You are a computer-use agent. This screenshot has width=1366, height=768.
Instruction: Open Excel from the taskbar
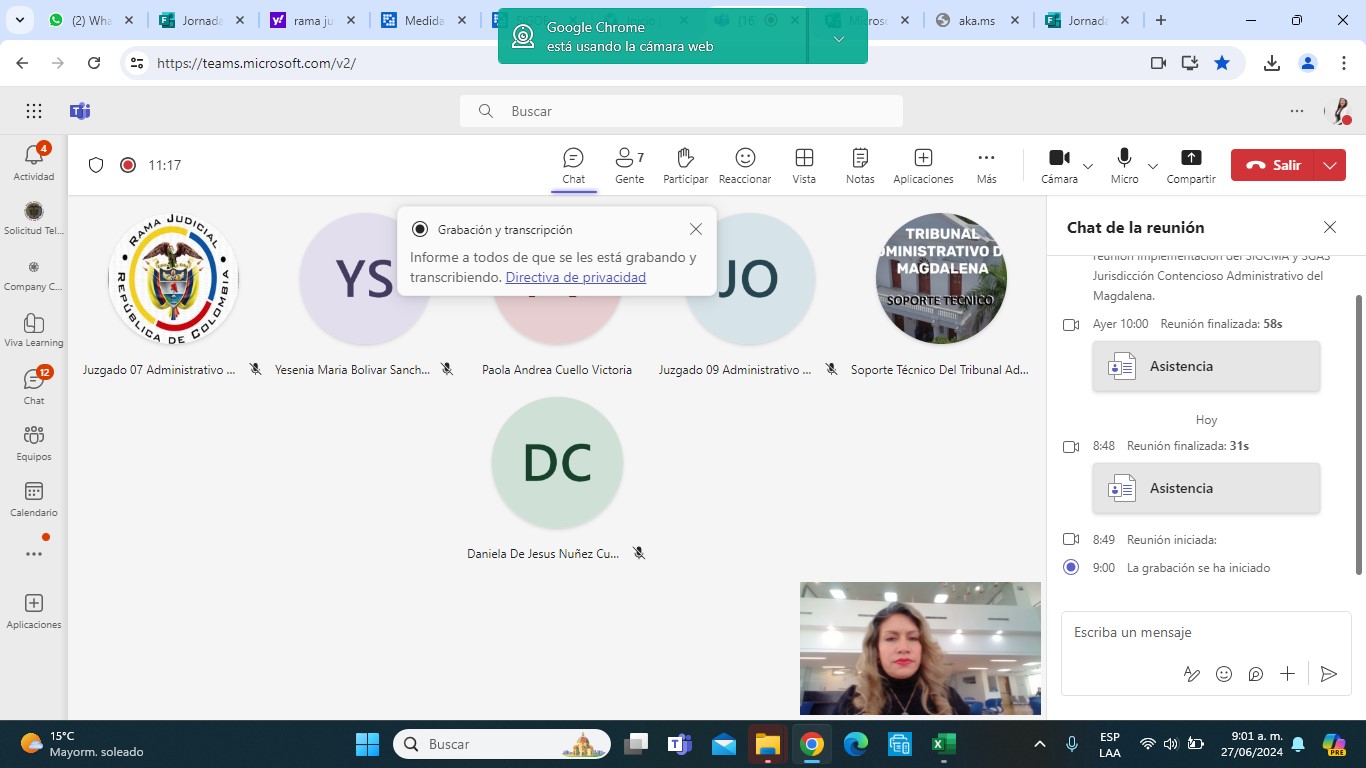point(942,744)
